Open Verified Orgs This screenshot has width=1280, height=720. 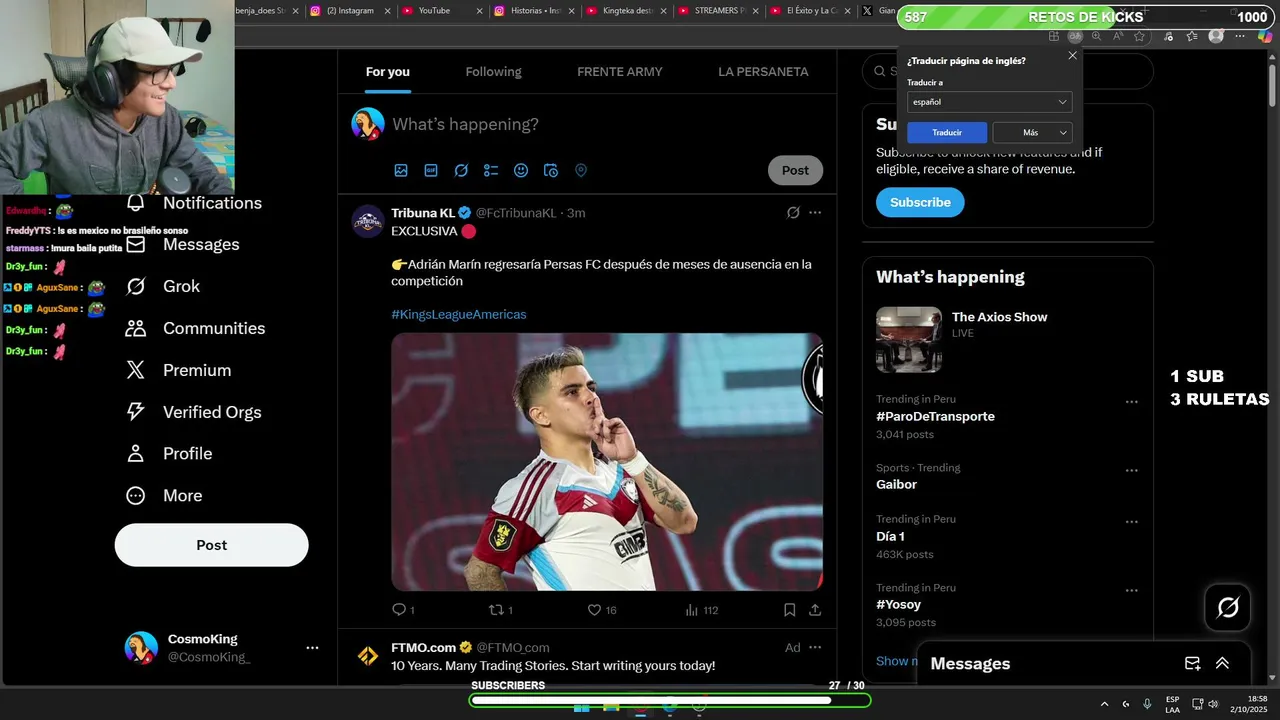click(193, 412)
